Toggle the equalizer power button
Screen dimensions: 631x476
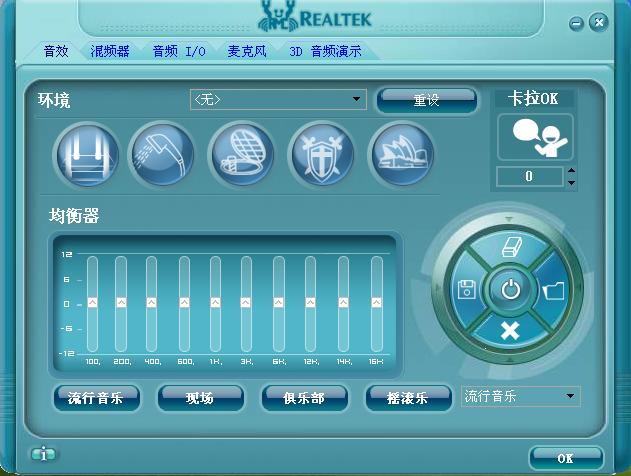[510, 291]
